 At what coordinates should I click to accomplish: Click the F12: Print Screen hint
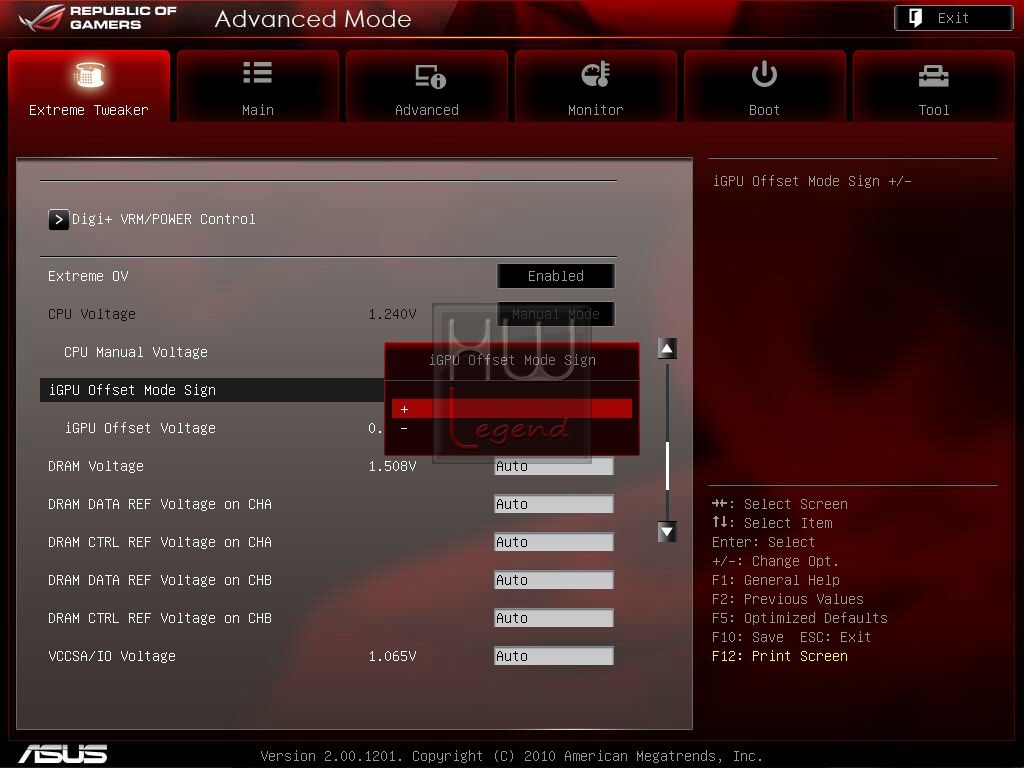(x=780, y=656)
